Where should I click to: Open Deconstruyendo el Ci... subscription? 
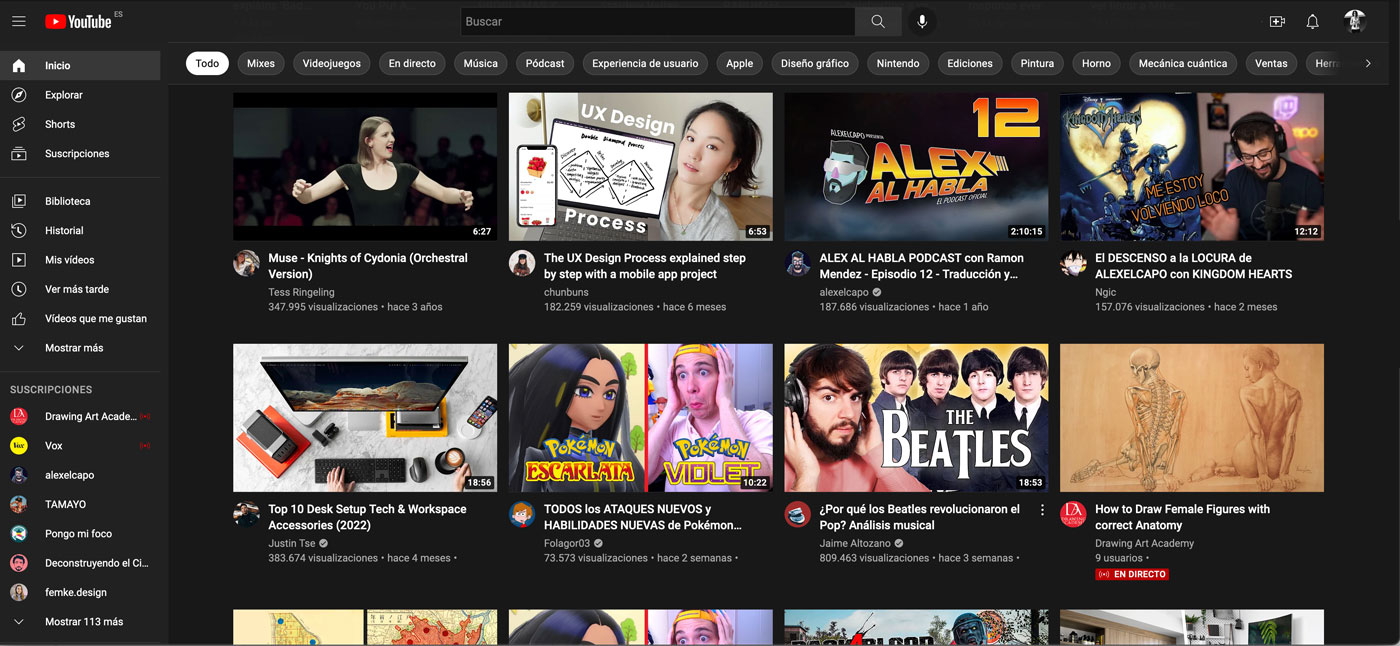[80, 563]
